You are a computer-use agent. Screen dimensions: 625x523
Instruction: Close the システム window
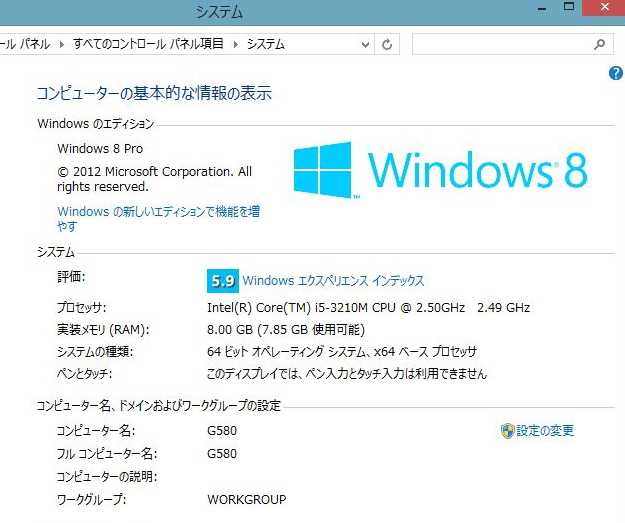604,8
